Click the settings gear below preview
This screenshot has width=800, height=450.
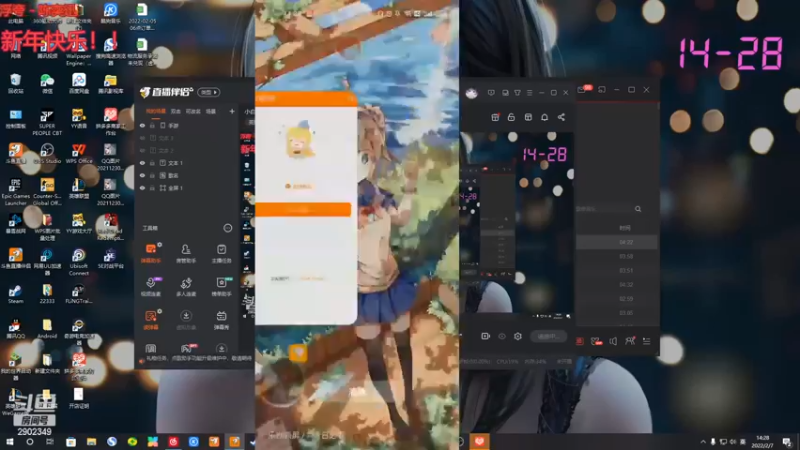point(518,336)
